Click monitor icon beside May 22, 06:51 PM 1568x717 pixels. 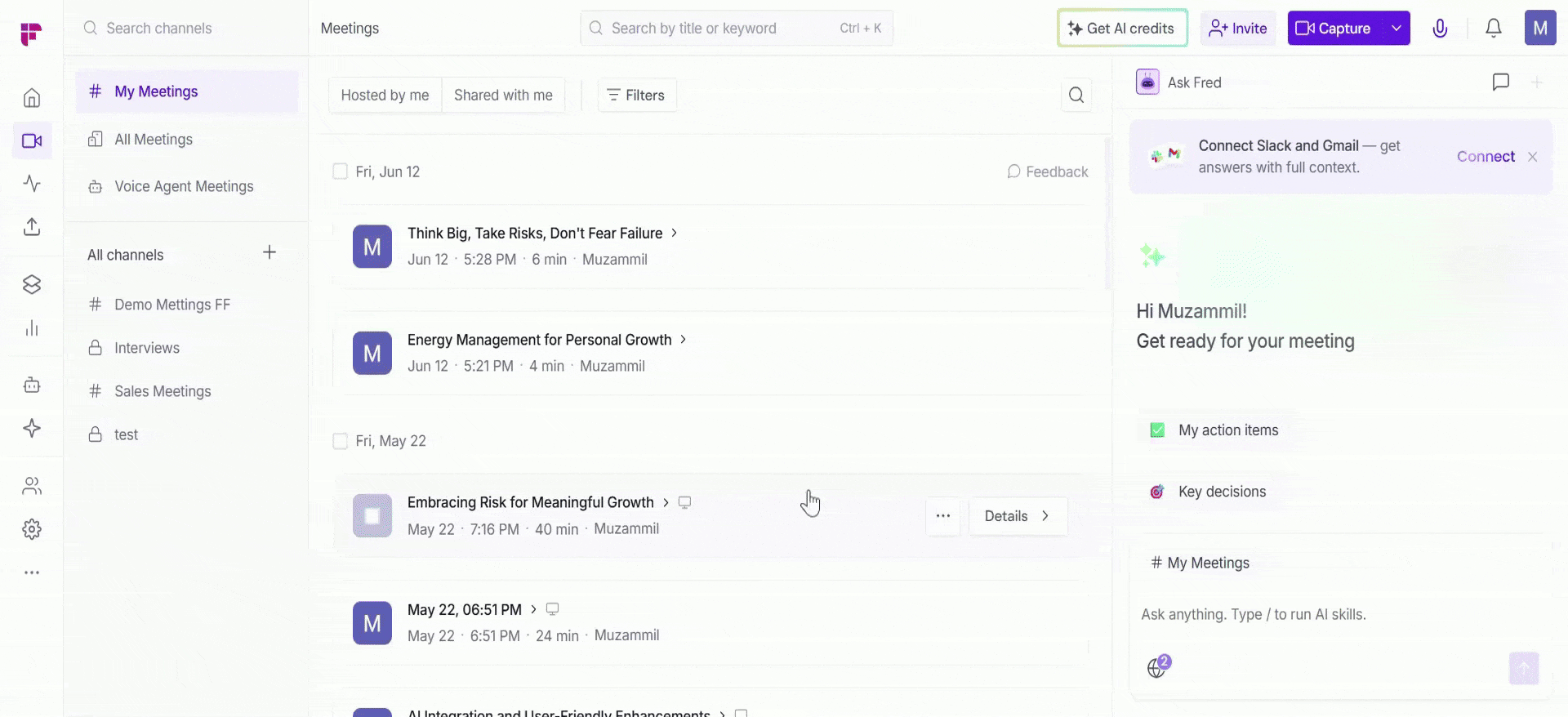(552, 609)
